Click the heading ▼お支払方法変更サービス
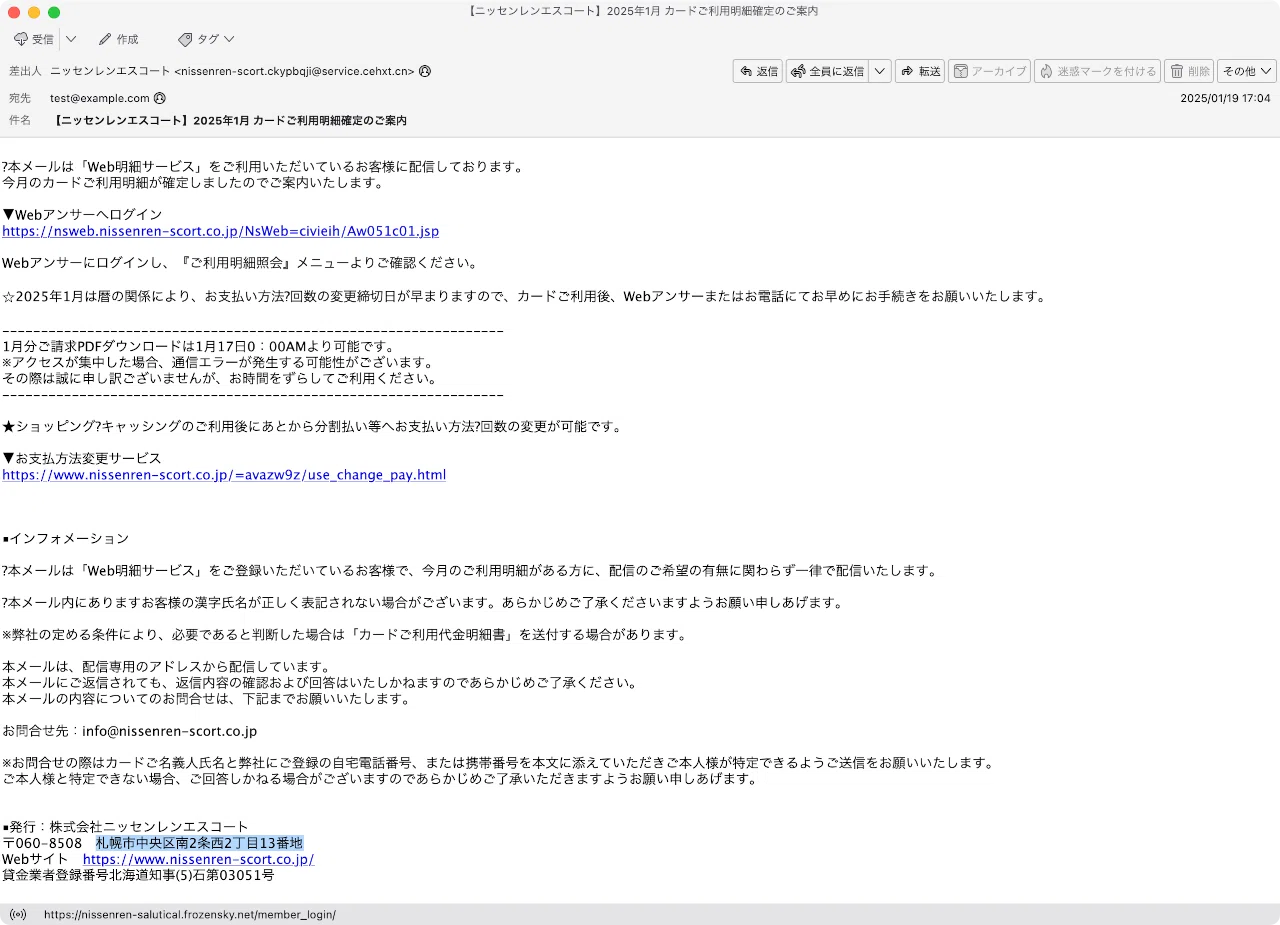Screen dimensions: 1280x925 coord(82,458)
